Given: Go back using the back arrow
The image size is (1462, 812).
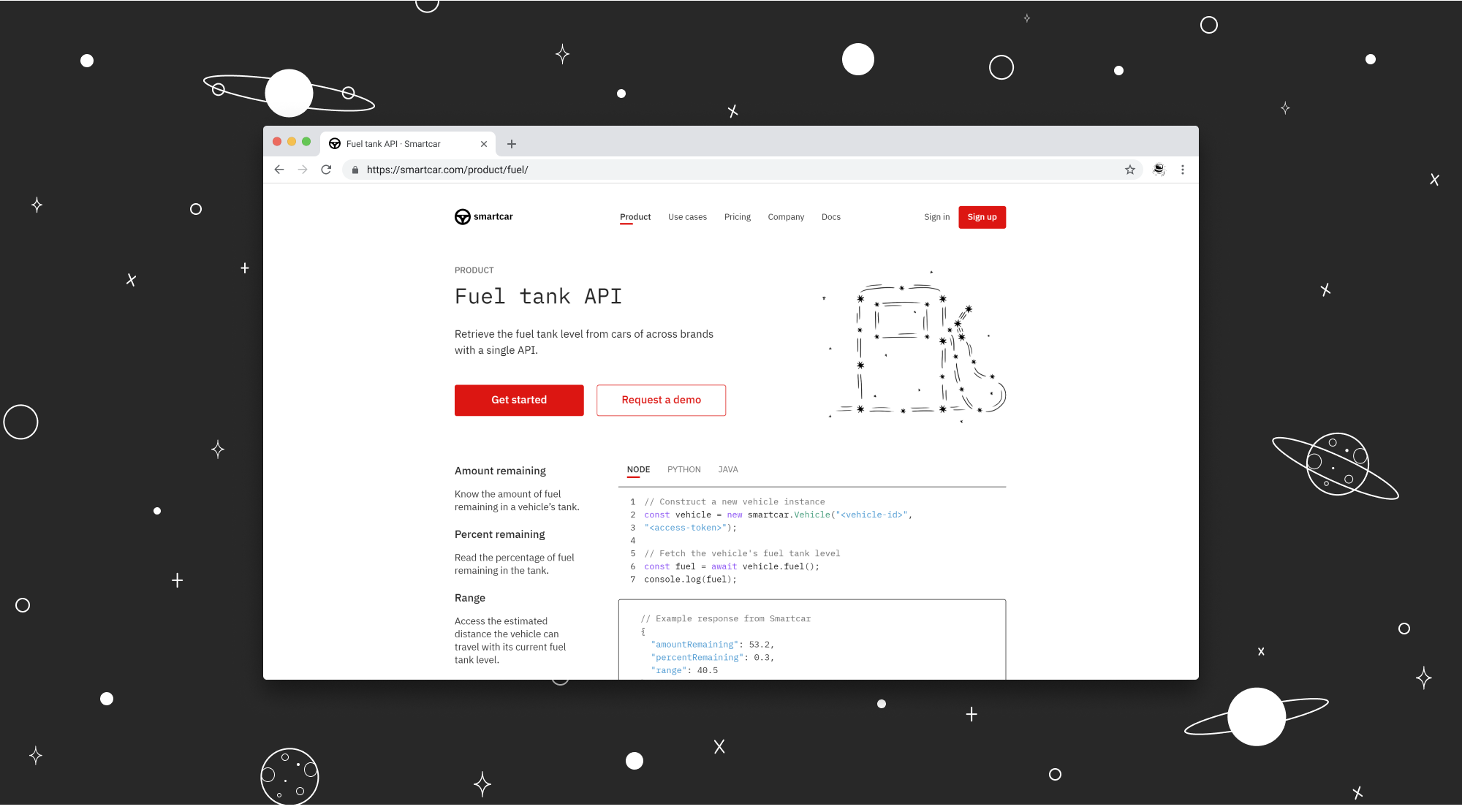Looking at the screenshot, I should (279, 169).
